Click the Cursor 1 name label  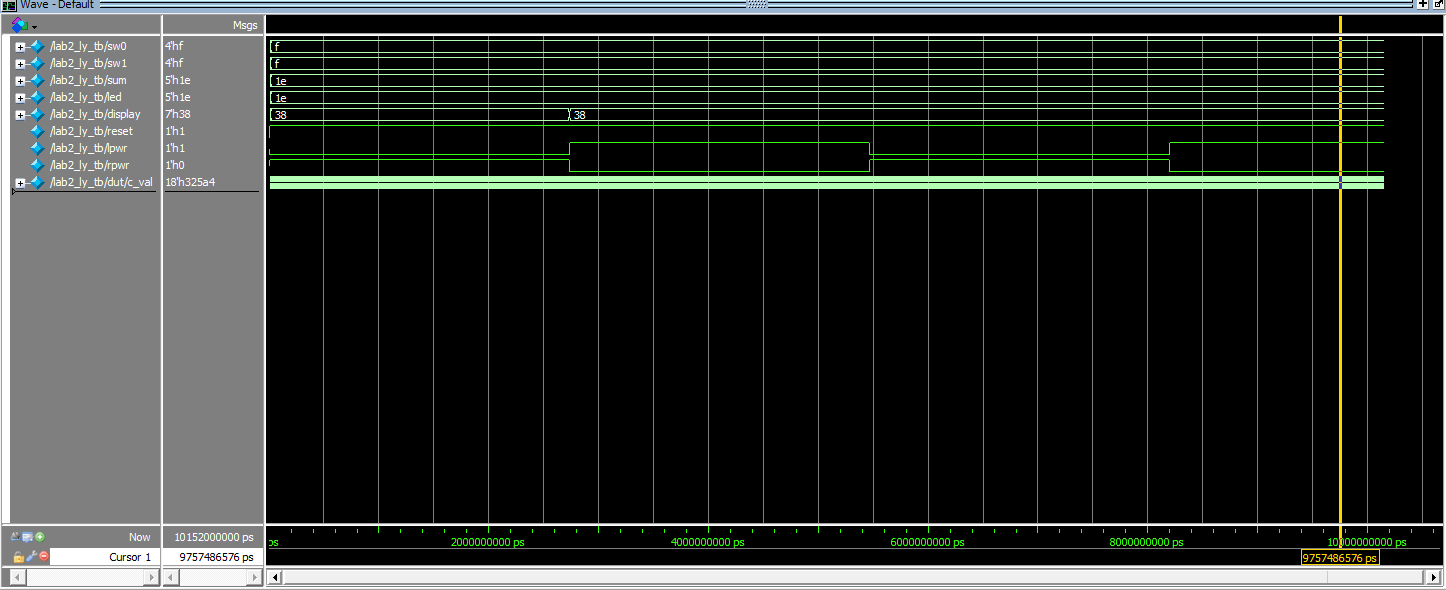point(130,557)
